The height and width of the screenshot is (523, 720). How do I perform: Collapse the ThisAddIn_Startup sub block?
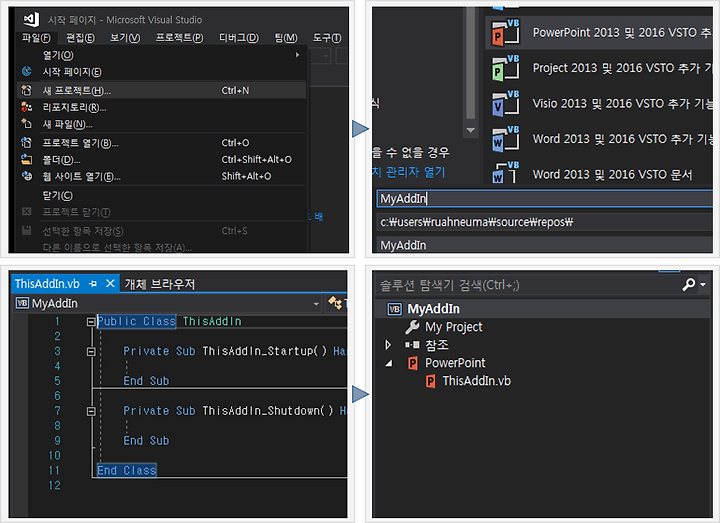[x=91, y=351]
